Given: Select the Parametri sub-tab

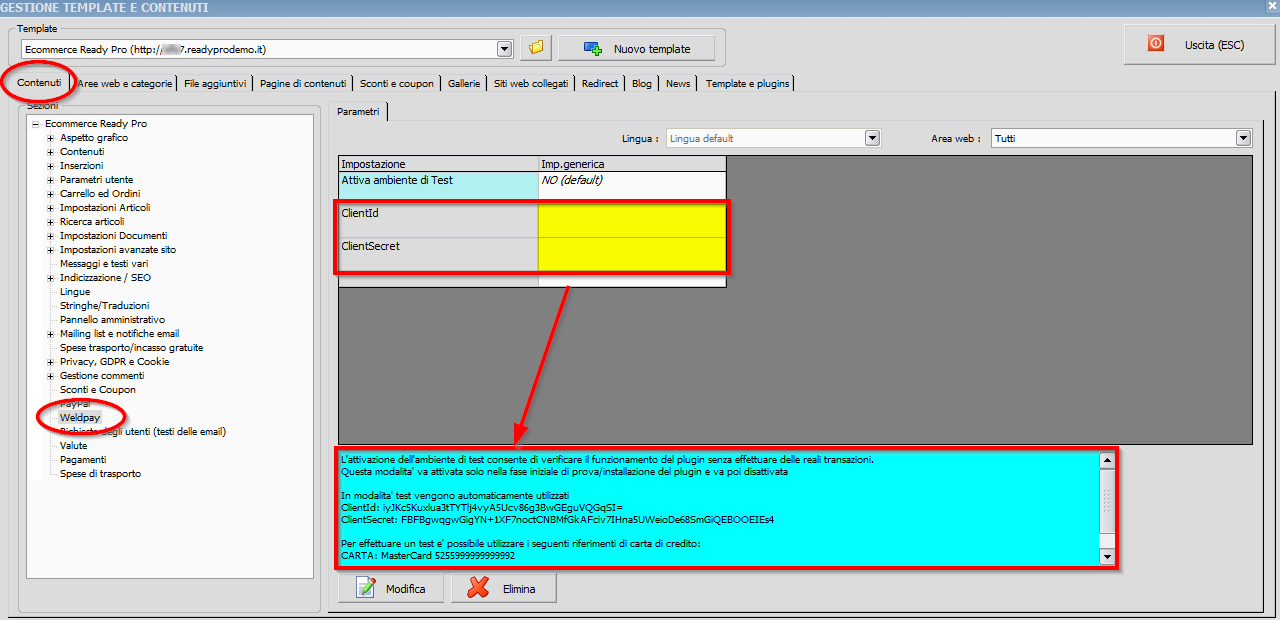Looking at the screenshot, I should tap(358, 112).
